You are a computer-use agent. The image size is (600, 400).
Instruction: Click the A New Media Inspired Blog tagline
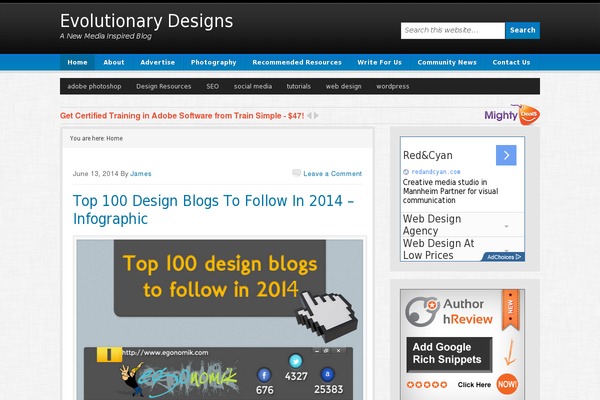tap(106, 36)
